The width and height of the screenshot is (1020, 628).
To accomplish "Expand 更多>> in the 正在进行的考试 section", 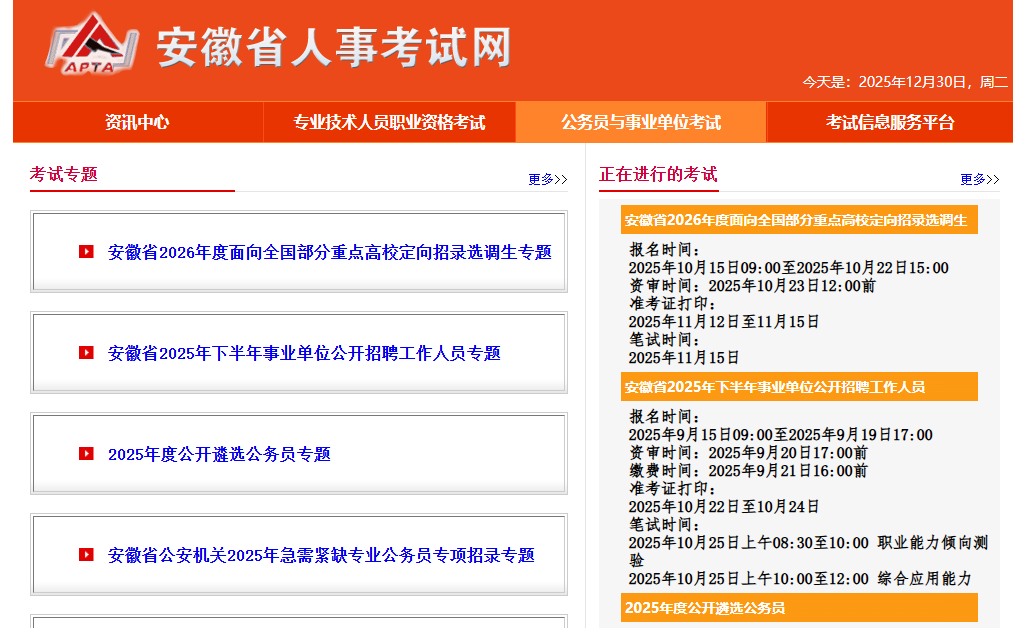I will tap(979, 179).
